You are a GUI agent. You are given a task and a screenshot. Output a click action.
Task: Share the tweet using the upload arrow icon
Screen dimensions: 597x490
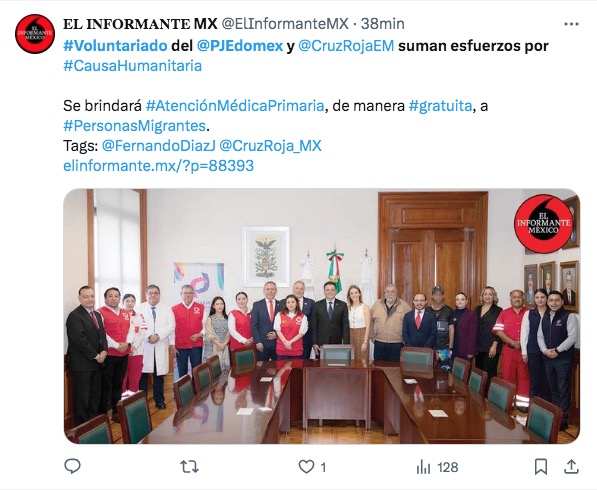(x=571, y=466)
